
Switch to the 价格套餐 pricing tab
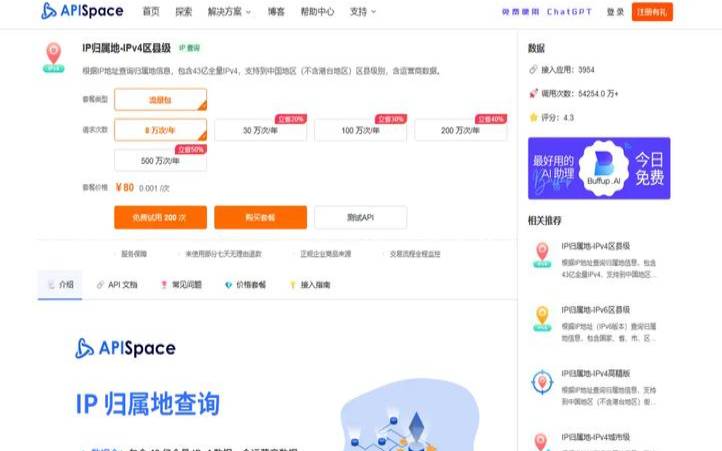click(245, 285)
